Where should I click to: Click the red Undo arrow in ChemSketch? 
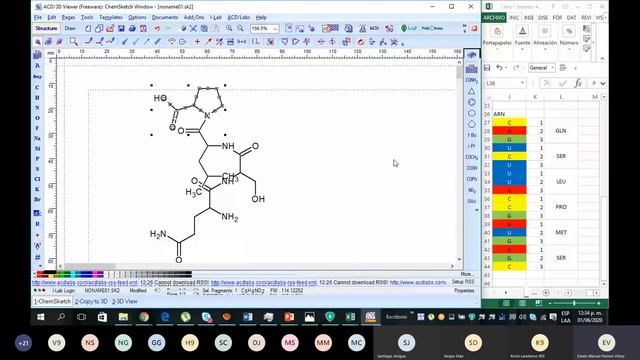click(157, 29)
